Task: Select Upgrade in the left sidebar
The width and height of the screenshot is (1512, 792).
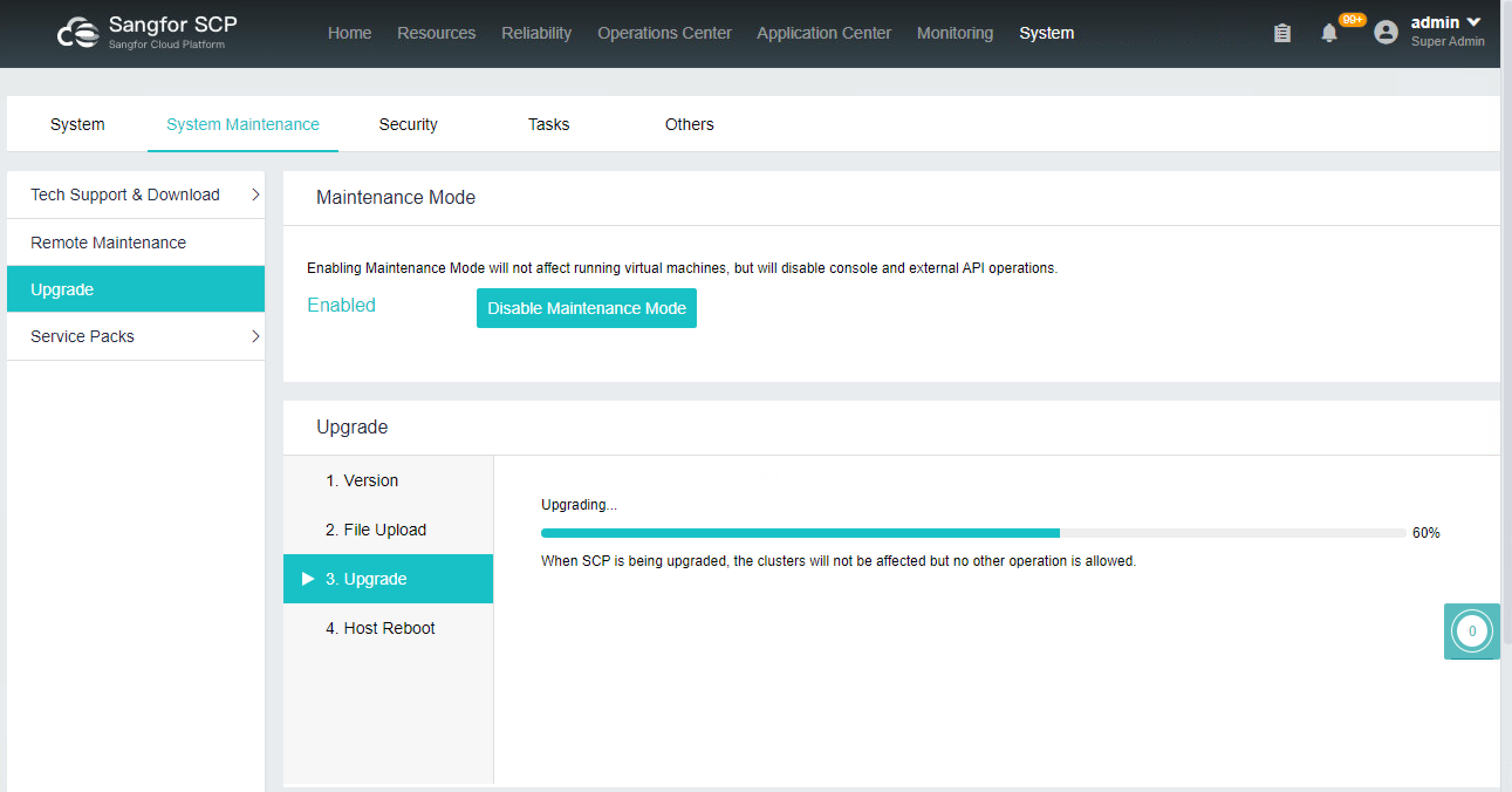Action: tap(136, 289)
